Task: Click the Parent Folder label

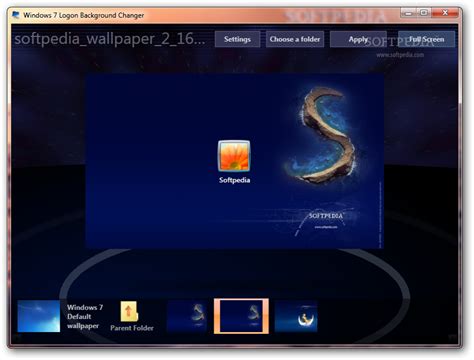Action: pyautogui.click(x=132, y=328)
